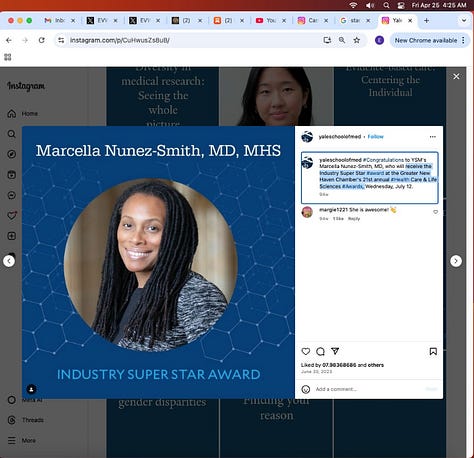This screenshot has width=474, height=458.
Task: Bookmark this page with the star icon
Action: click(x=357, y=40)
